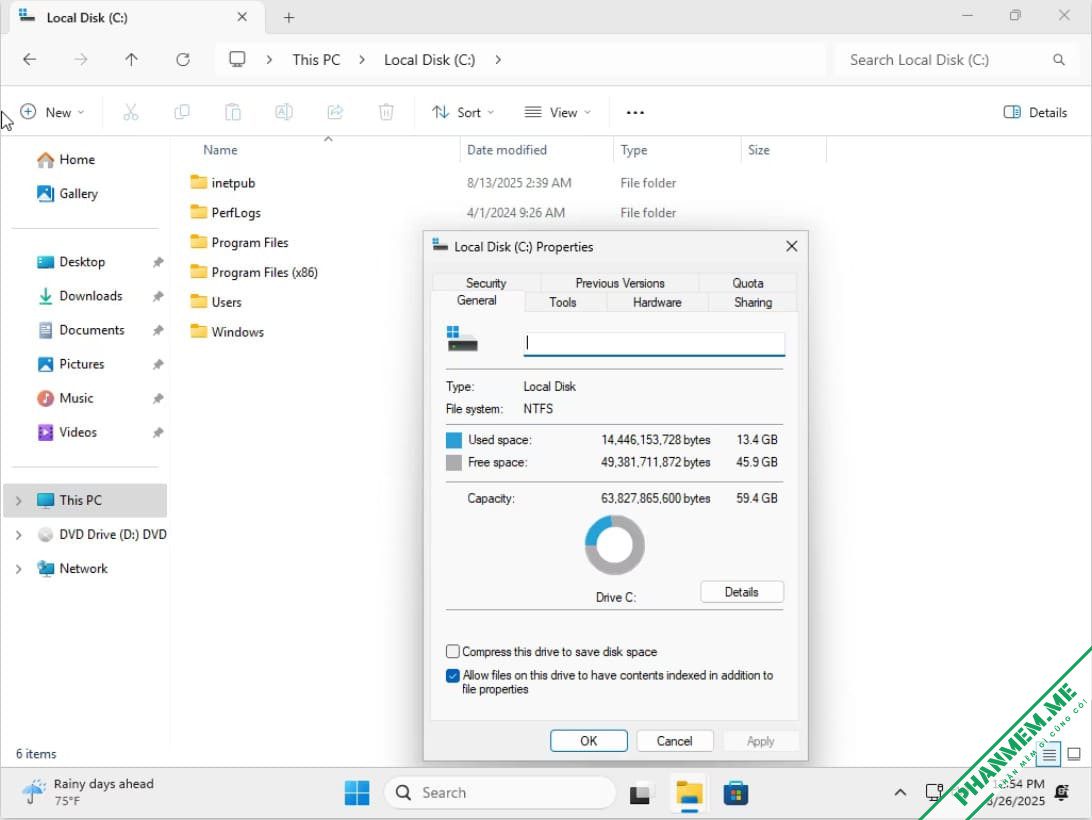Open Task View on taskbar
This screenshot has width=1092, height=820.
pyautogui.click(x=641, y=794)
